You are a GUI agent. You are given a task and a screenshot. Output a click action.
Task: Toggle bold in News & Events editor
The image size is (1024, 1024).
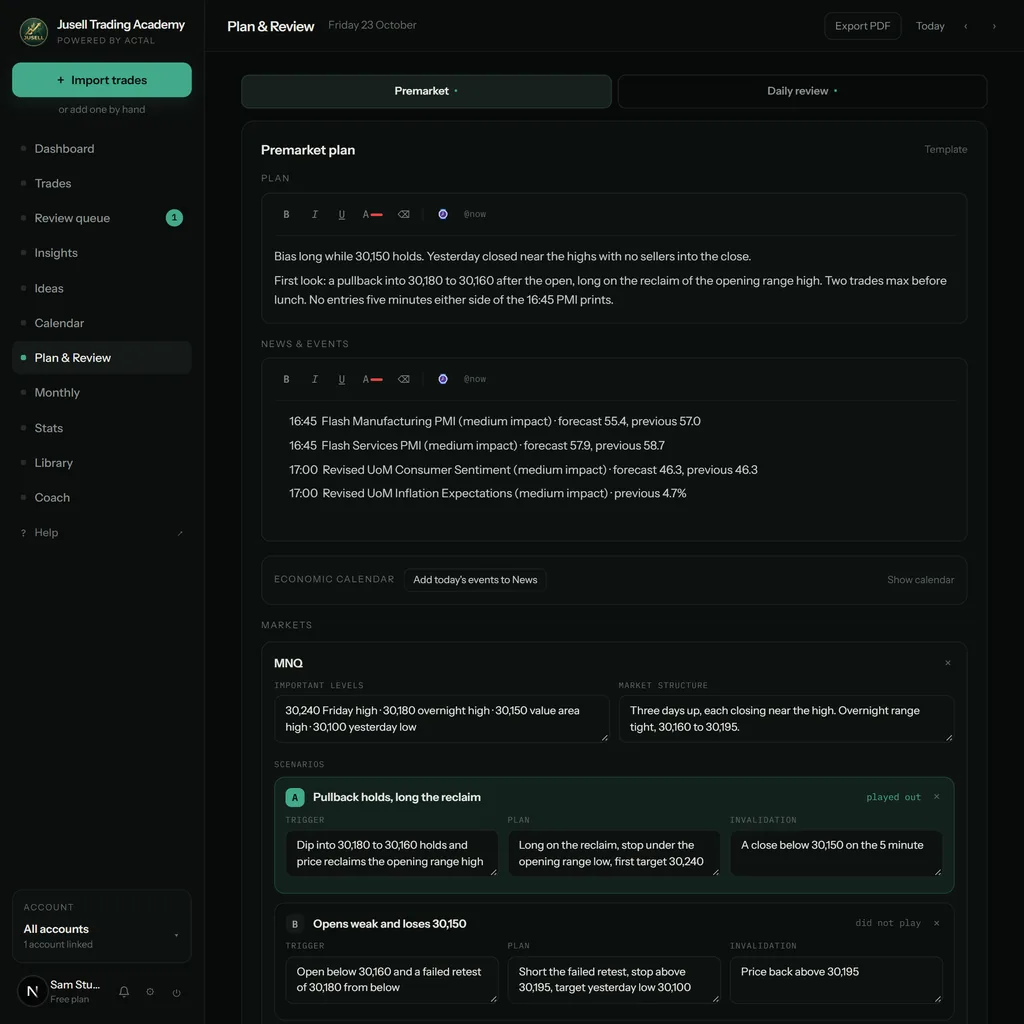coord(286,379)
